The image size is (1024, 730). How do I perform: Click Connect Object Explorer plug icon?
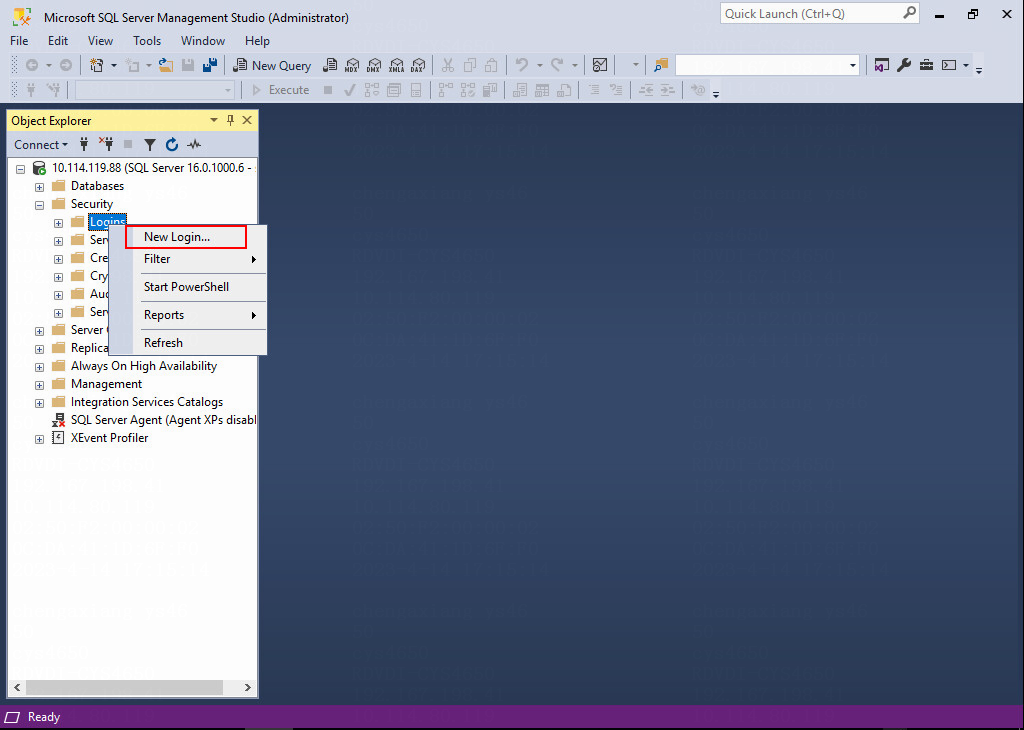pos(84,144)
